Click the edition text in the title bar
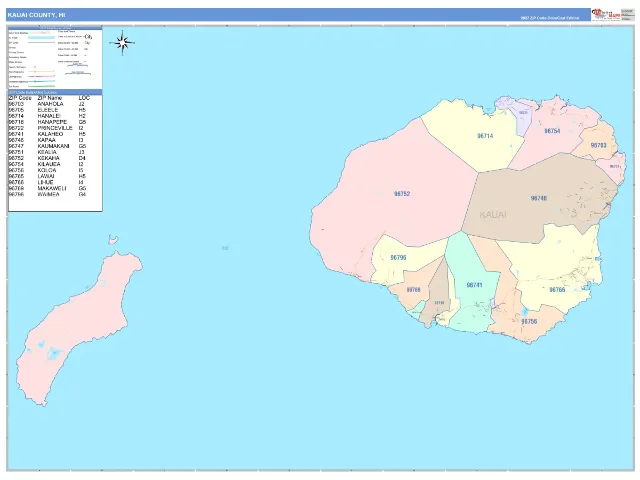 pyautogui.click(x=550, y=18)
